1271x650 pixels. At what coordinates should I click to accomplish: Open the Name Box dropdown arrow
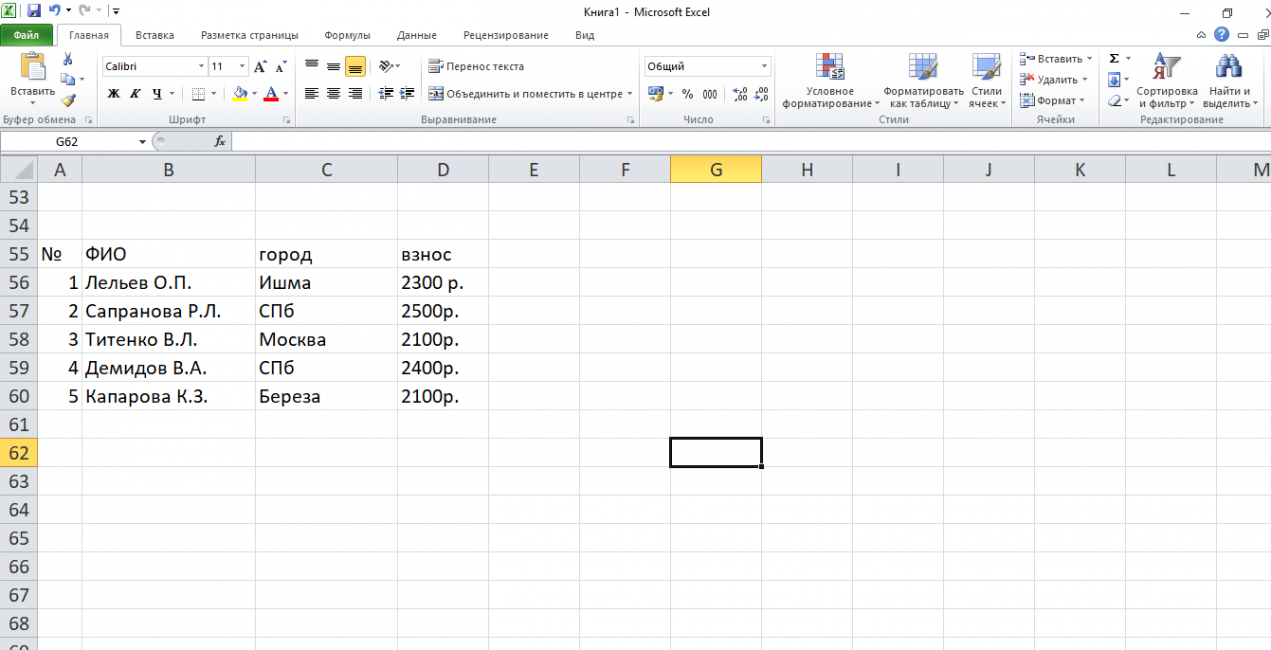(142, 142)
